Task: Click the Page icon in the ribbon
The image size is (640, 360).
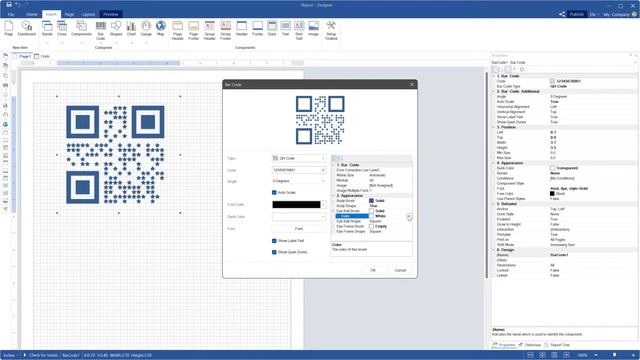Action: coord(9,29)
